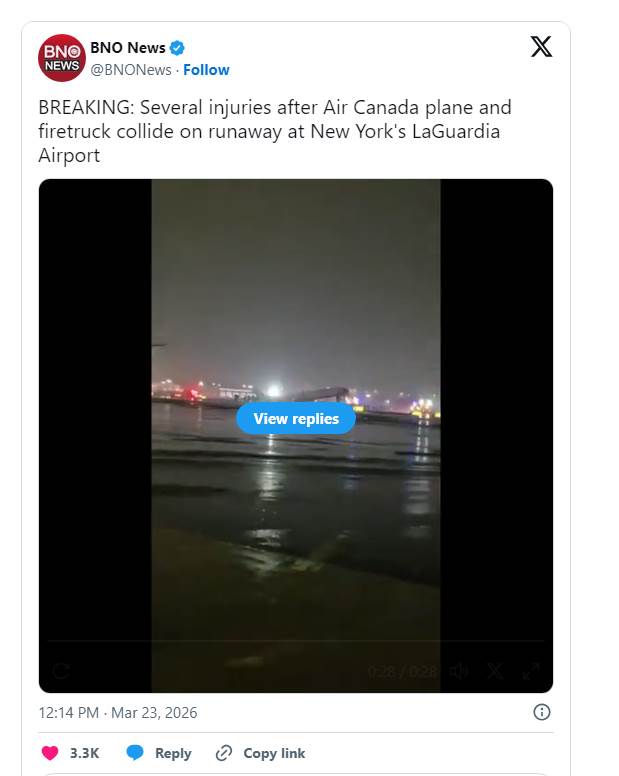Like the tweet with the heart icon
The height and width of the screenshot is (776, 619).
[50, 753]
